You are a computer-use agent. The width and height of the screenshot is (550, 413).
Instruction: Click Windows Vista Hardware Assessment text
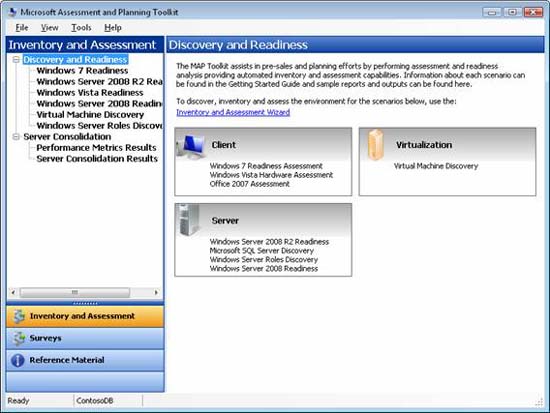point(271,175)
